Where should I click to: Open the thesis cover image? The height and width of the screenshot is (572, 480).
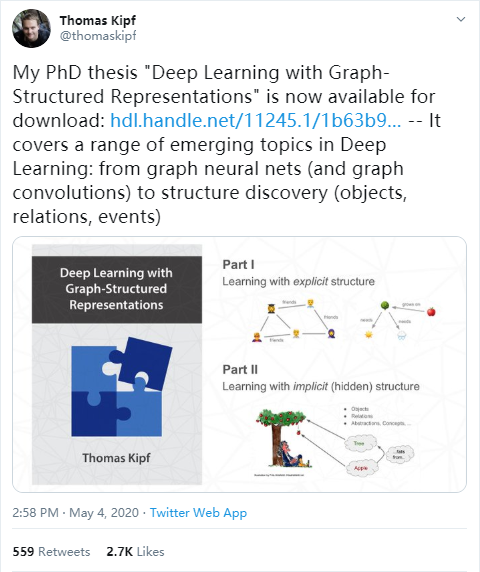click(x=117, y=364)
